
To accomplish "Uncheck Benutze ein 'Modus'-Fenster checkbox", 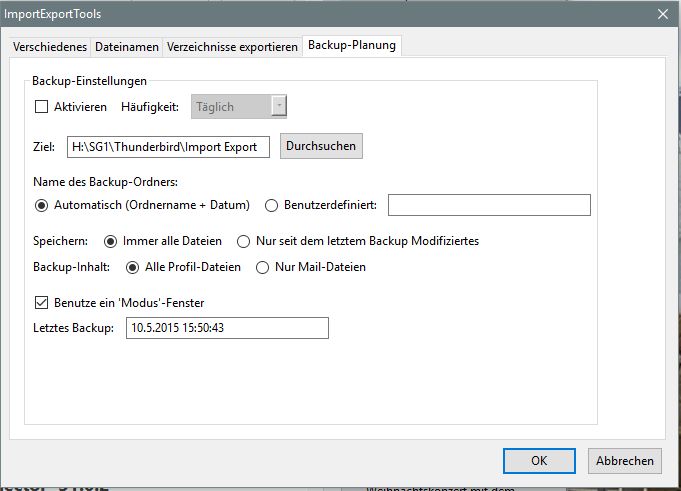I will (x=41, y=303).
